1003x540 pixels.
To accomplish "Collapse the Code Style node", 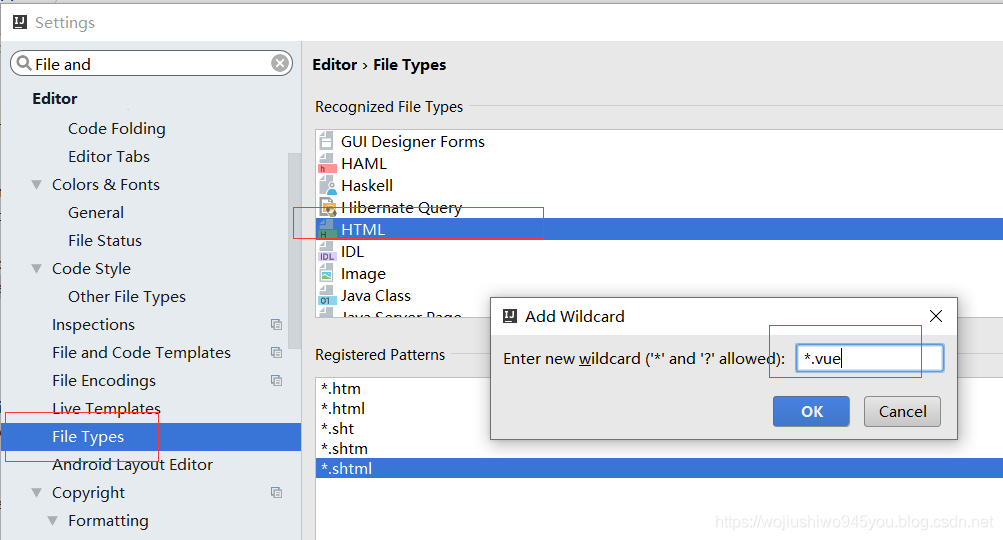I will [36, 269].
